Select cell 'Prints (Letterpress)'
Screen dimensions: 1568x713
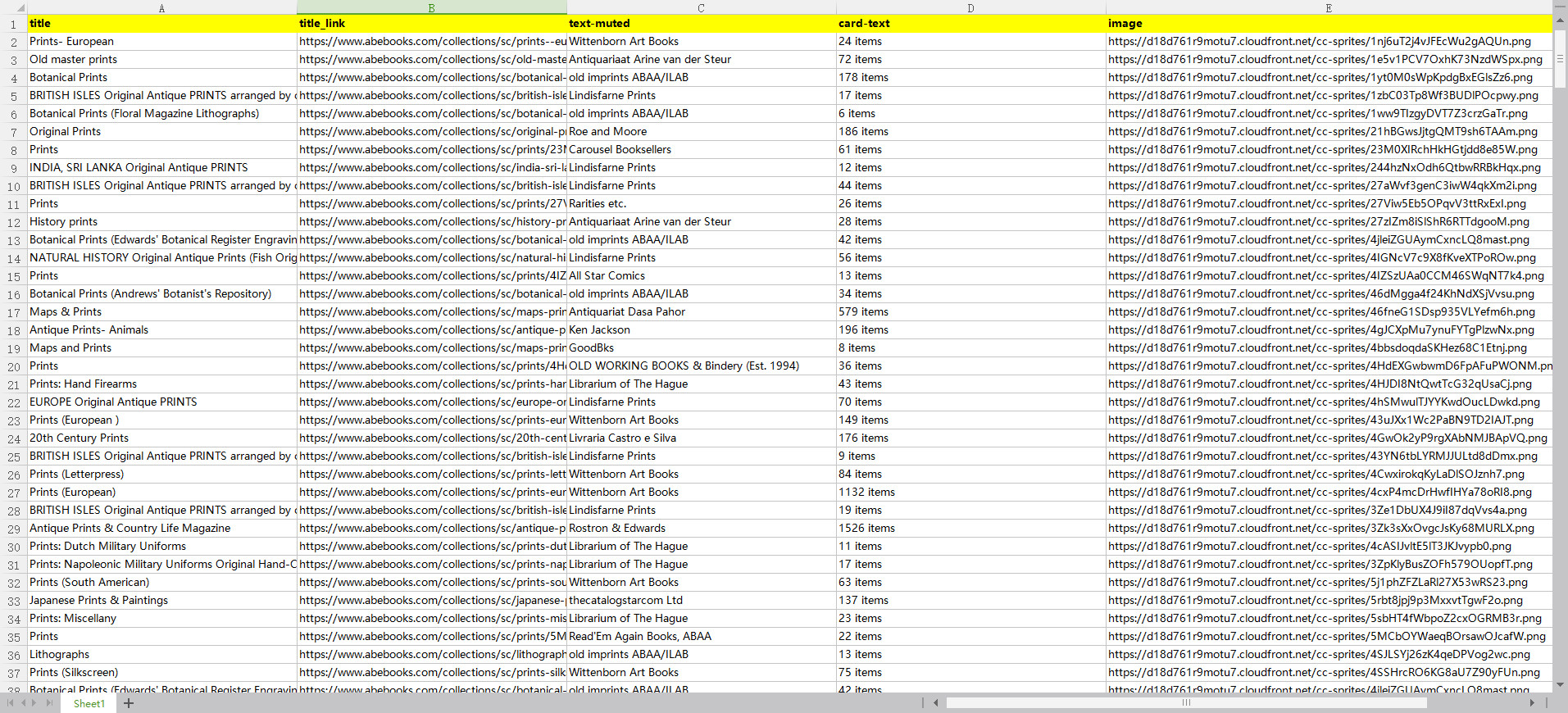tap(161, 475)
